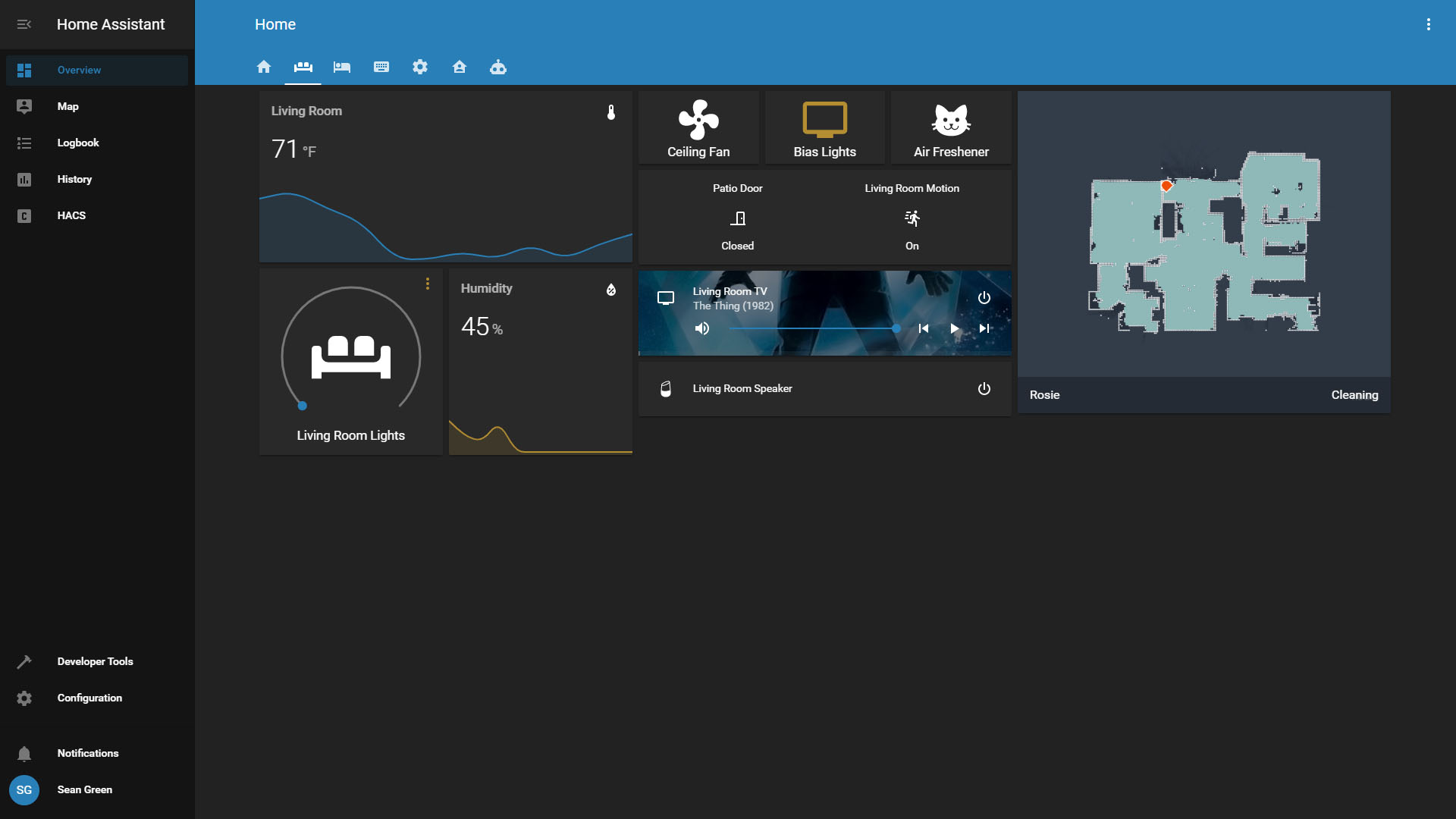This screenshot has width=1456, height=819.
Task: Skip to previous track on TV
Action: [x=924, y=328]
